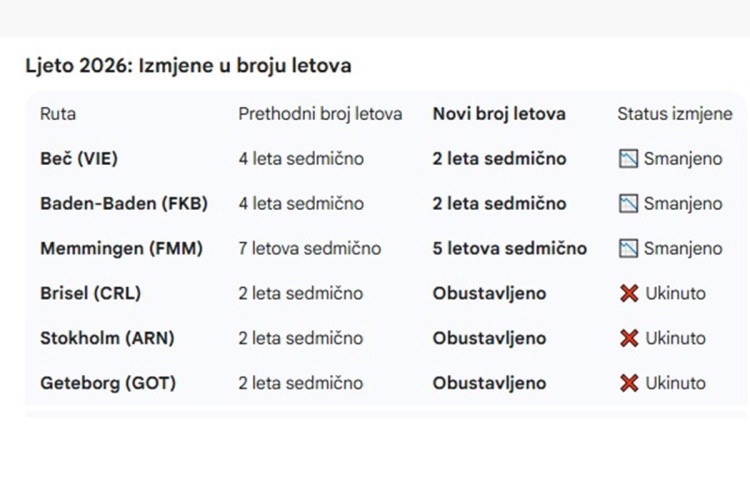
Task: Click the red X icon in Brisel row
Action: 629,294
